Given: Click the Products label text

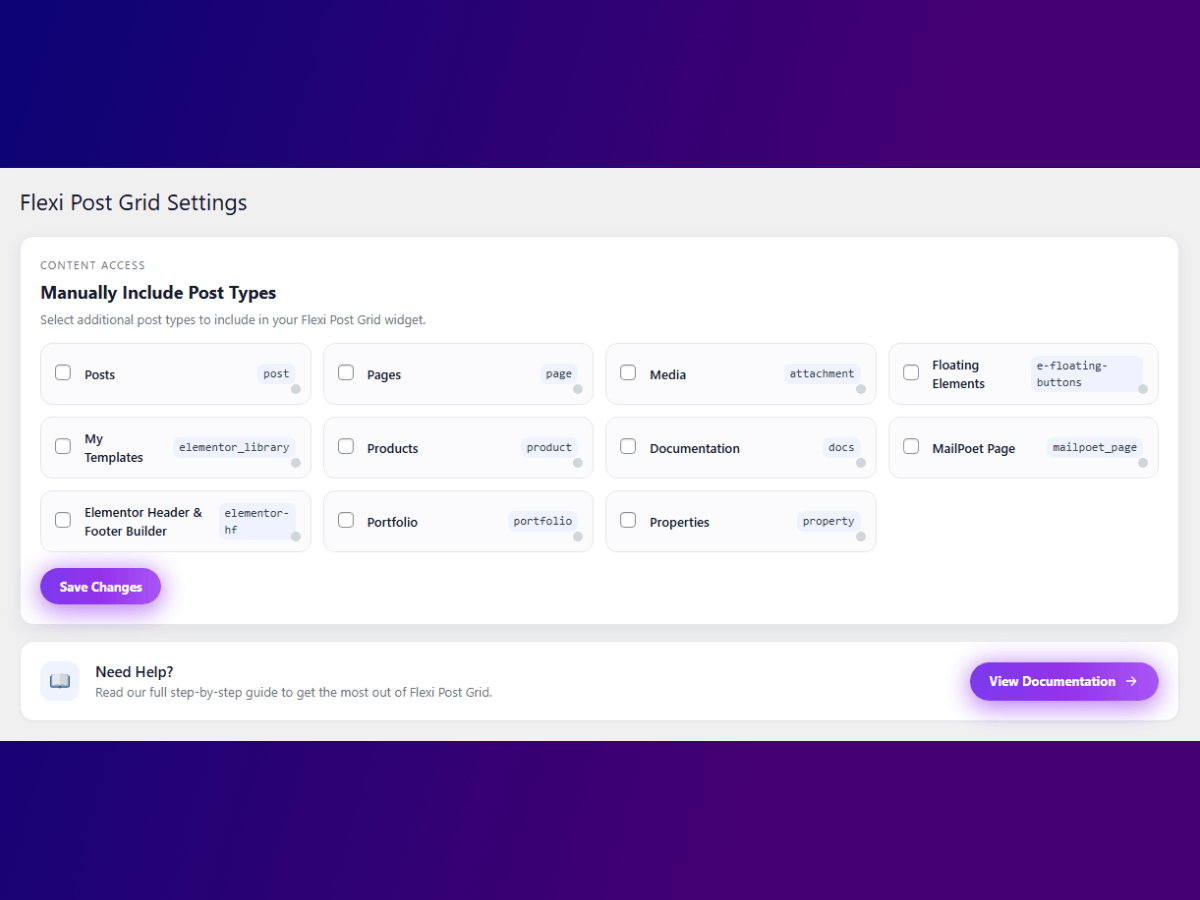Looking at the screenshot, I should tap(392, 449).
